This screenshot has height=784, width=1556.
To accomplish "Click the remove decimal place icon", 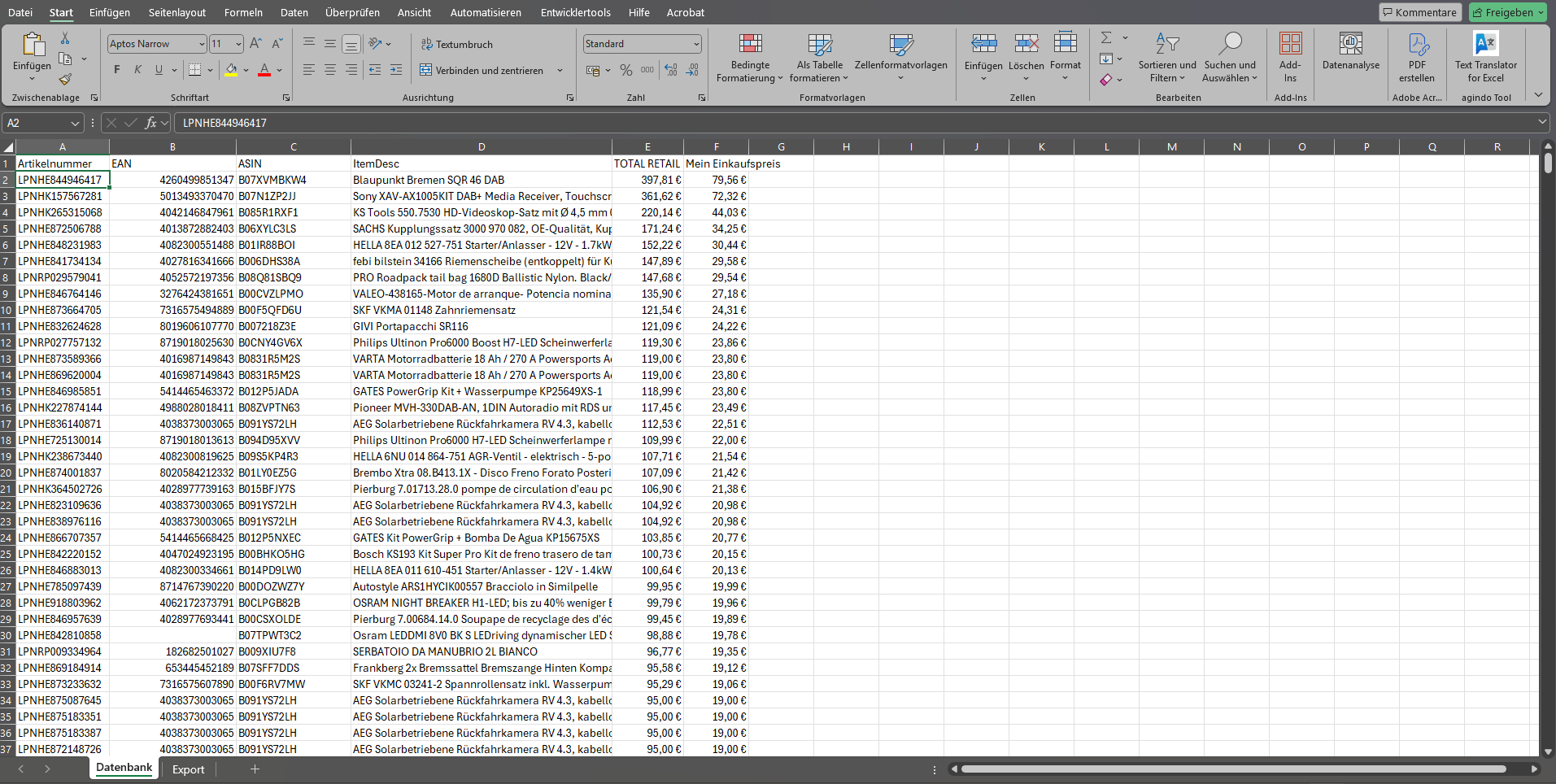I will click(x=692, y=70).
